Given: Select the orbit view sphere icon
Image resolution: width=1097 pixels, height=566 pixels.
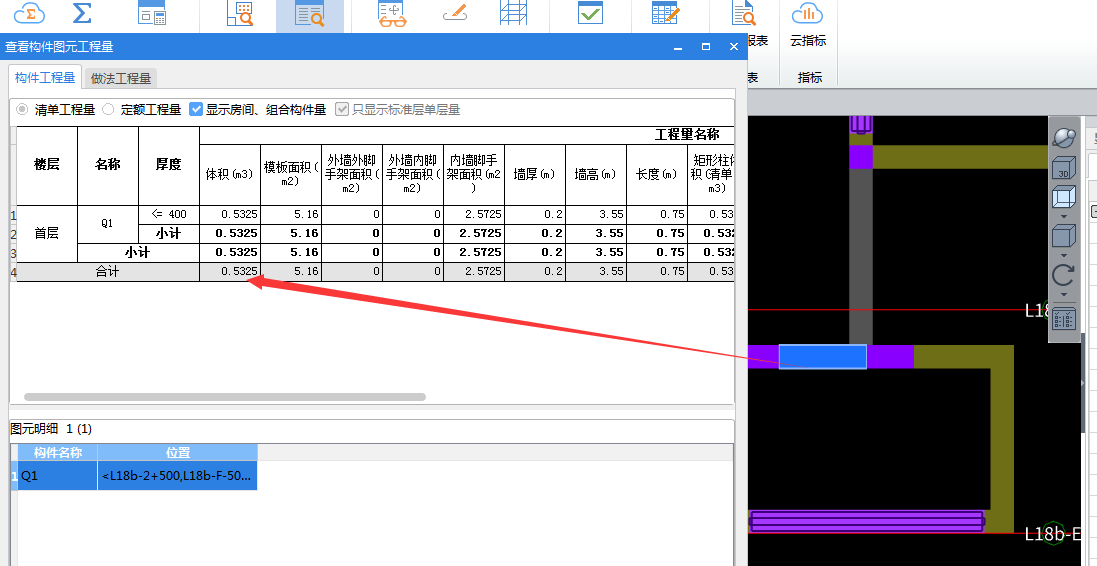Looking at the screenshot, I should pos(1063,138).
